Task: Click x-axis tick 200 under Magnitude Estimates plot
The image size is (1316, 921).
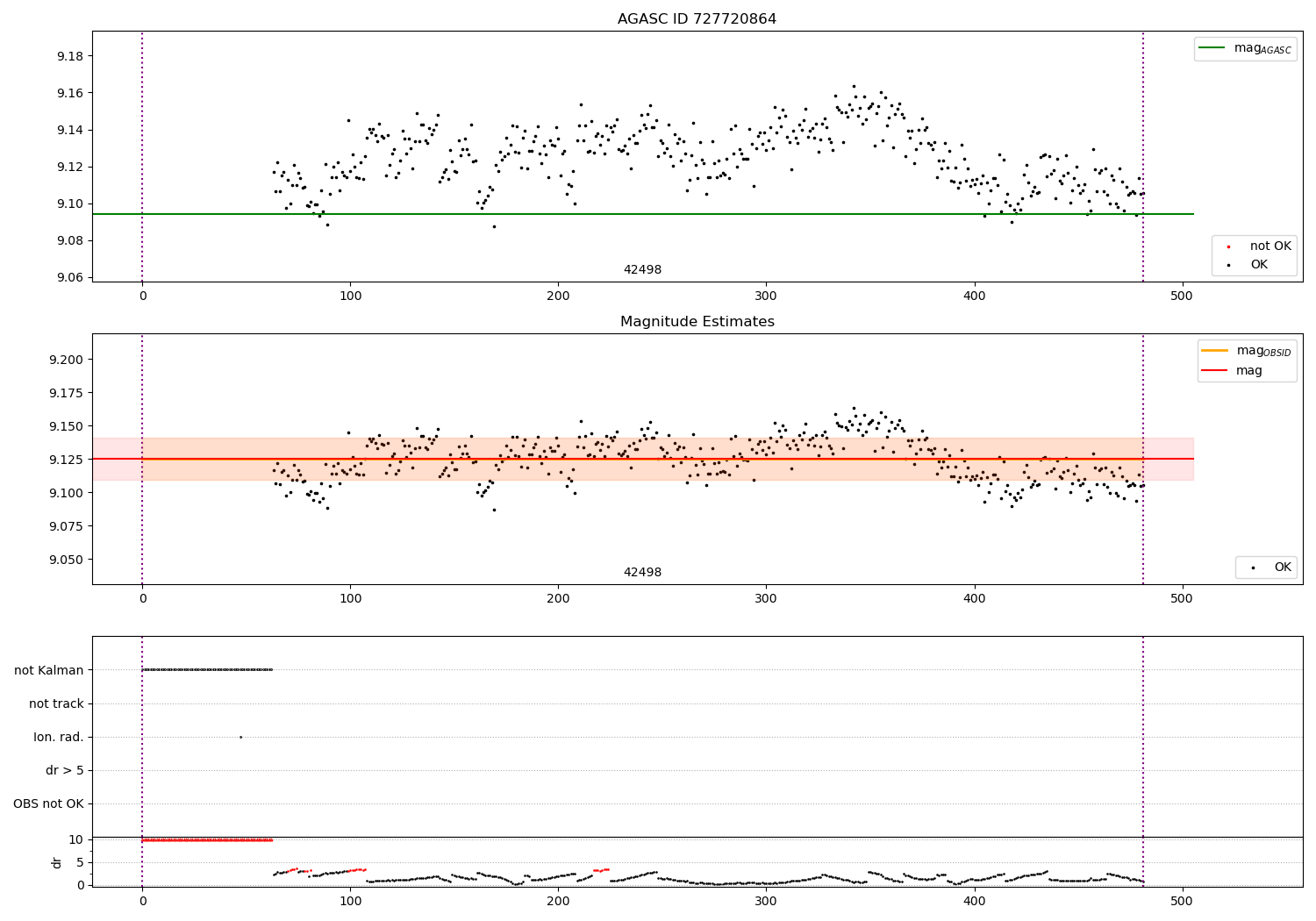Action: [x=558, y=598]
